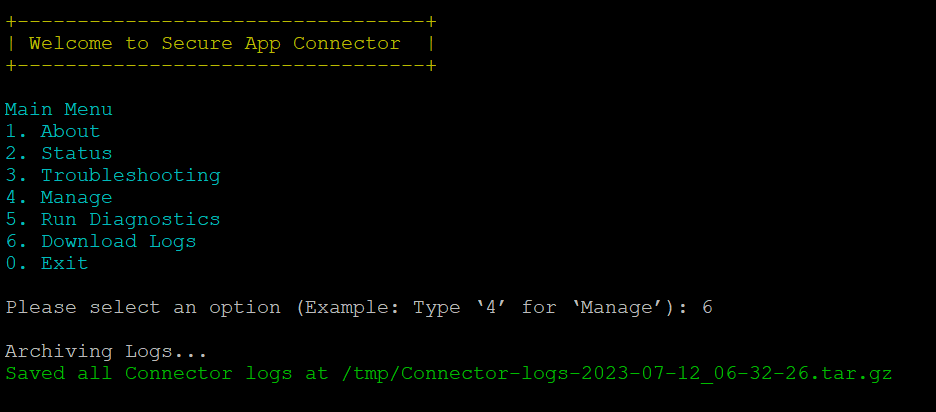Place cursor on the entered value 6

click(x=707, y=308)
